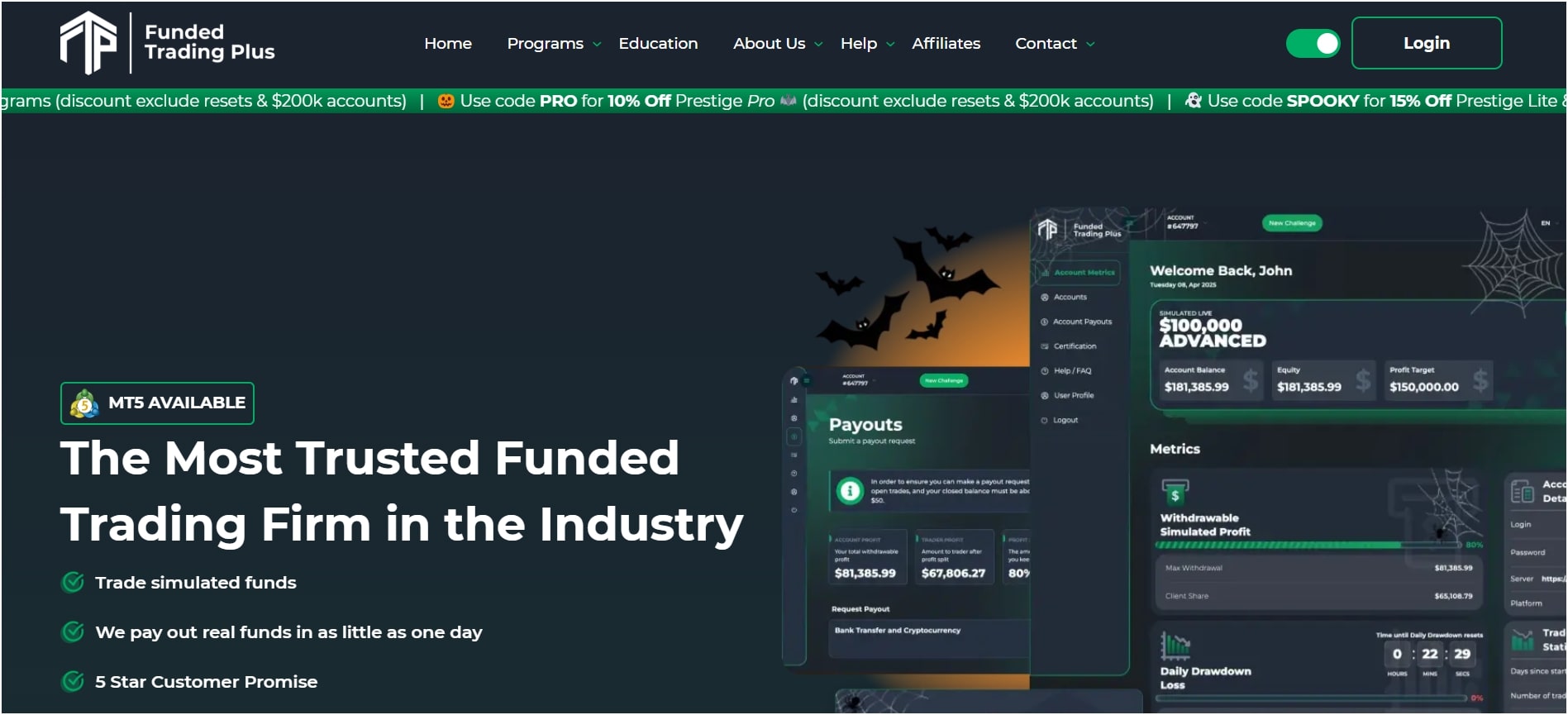Click the "Use code SPOOKY for 15% Off" promo
Screen dimensions: 1568x715
(1329, 101)
